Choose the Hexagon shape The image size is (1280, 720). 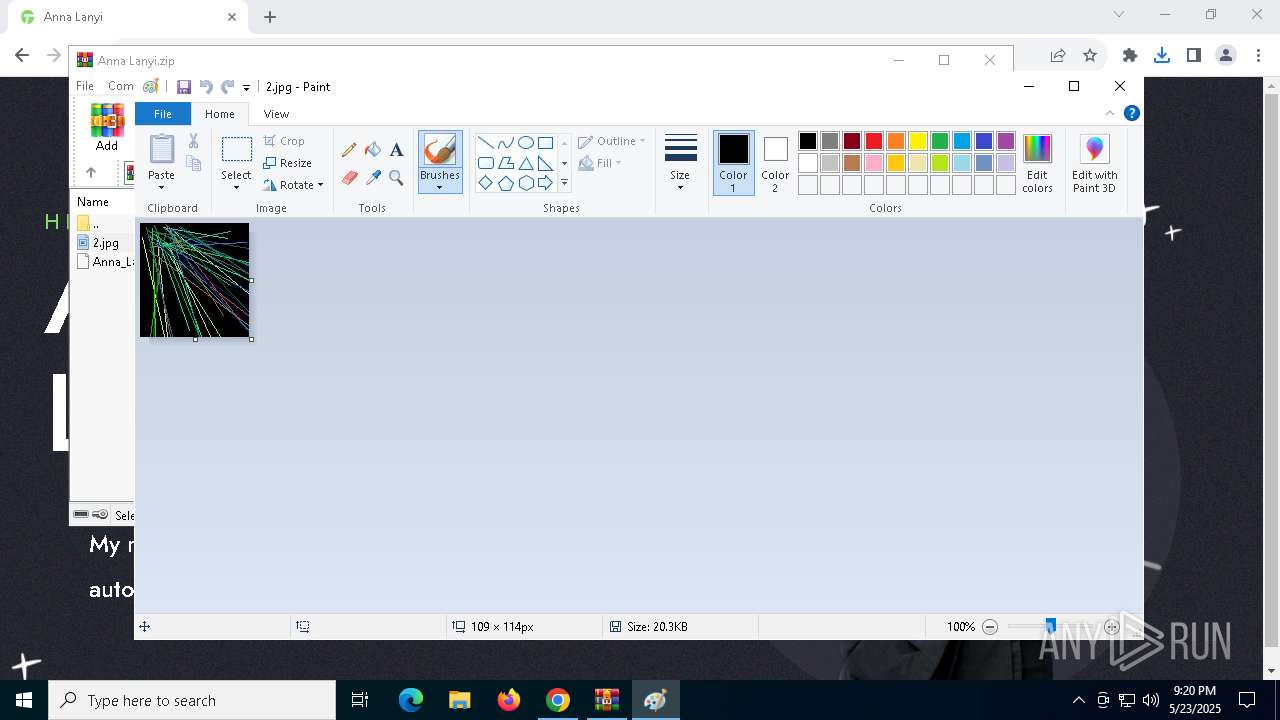526,183
